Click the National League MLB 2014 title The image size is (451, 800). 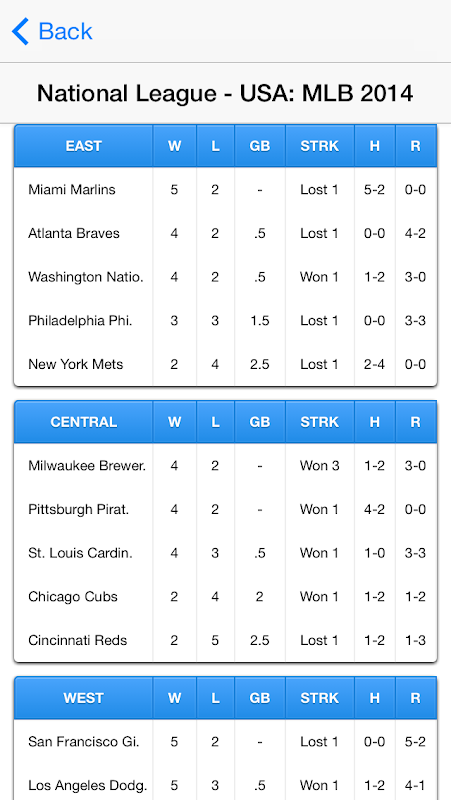[x=225, y=93]
